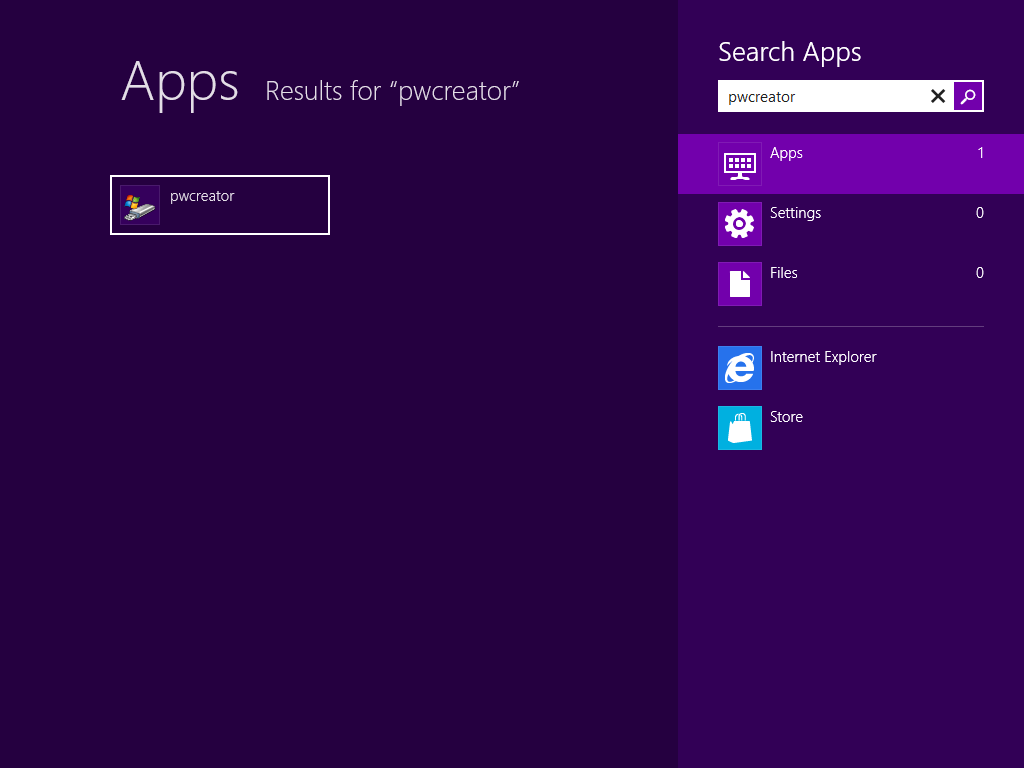
Task: Click the Apps result count 1
Action: click(980, 153)
